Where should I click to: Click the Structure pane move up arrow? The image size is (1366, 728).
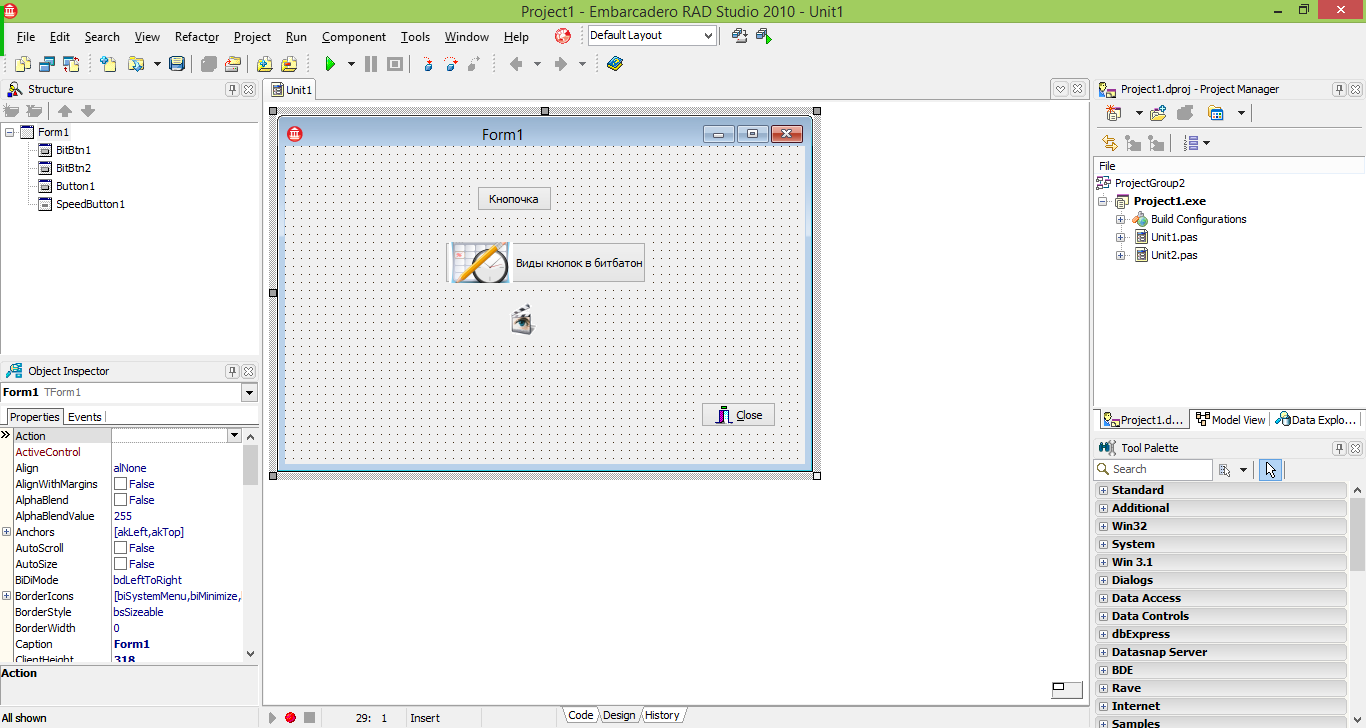tap(65, 111)
